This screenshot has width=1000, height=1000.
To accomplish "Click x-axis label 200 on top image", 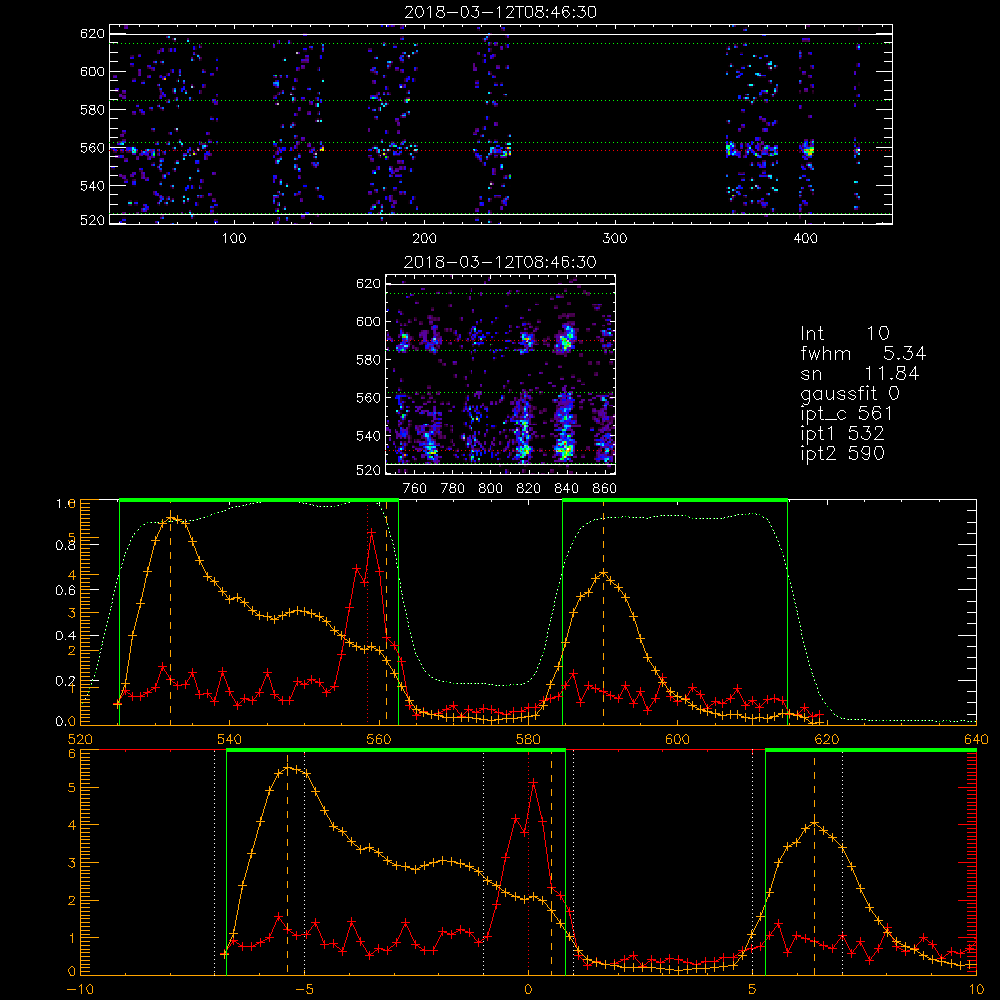I will (424, 239).
